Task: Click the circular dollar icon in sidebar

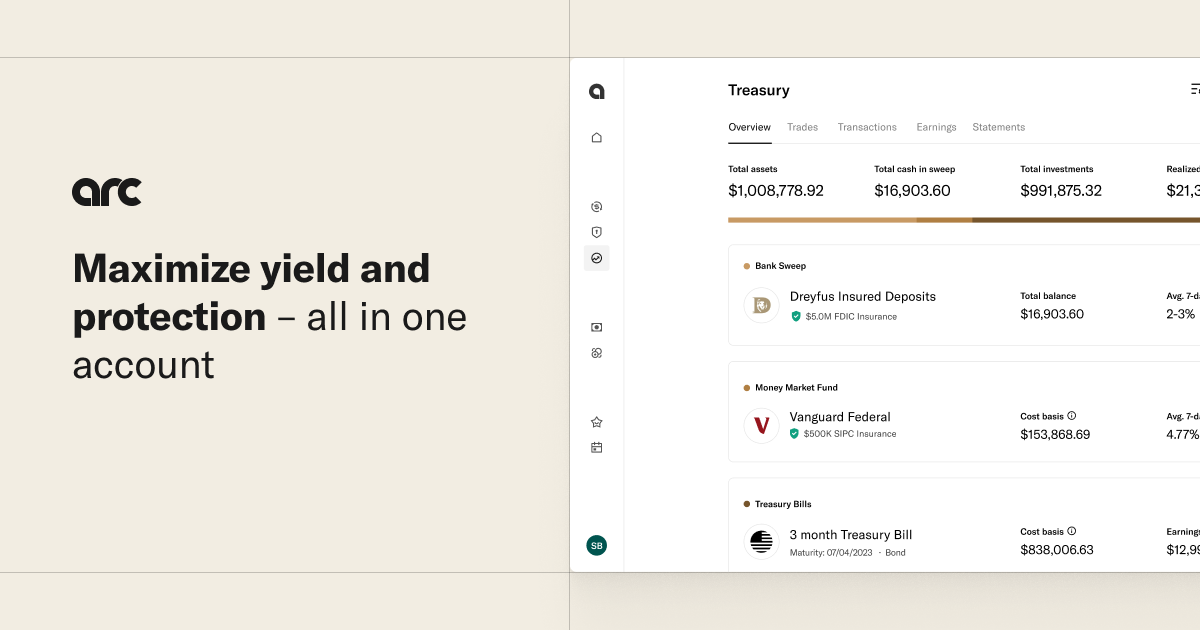Action: point(597,207)
